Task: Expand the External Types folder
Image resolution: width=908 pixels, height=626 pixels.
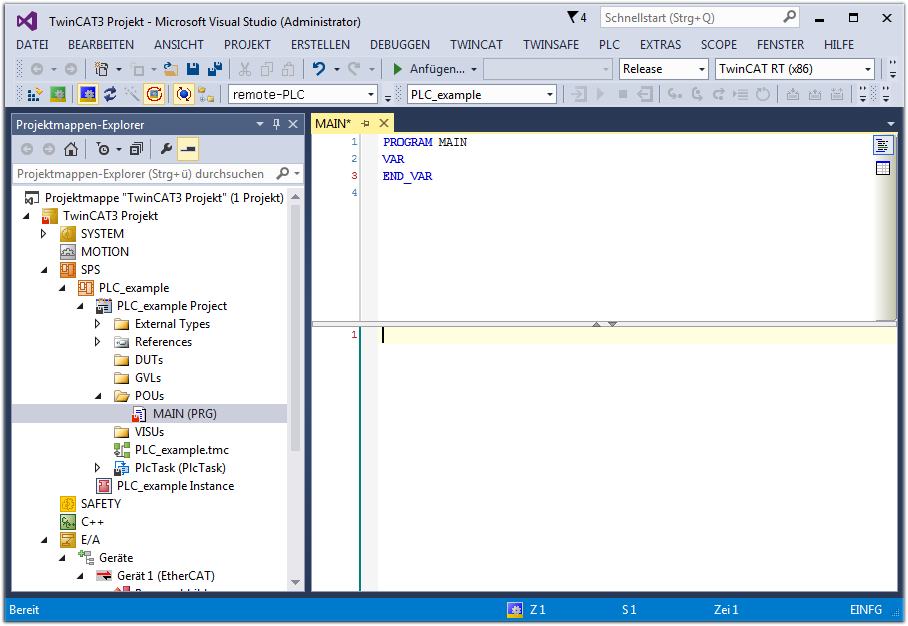Action: tap(98, 324)
